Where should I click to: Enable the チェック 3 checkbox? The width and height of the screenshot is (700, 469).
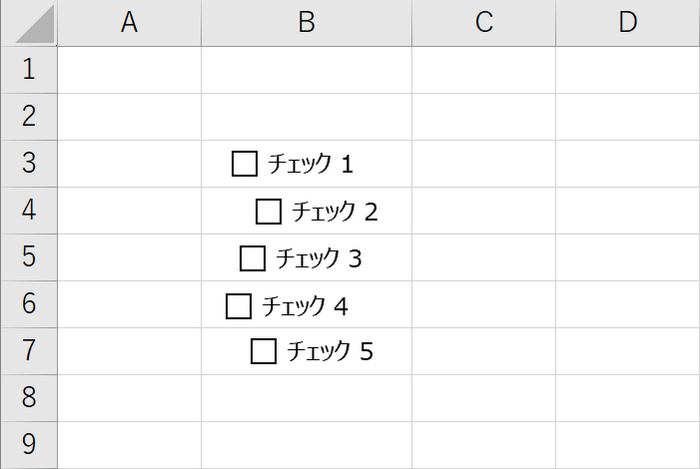(253, 258)
